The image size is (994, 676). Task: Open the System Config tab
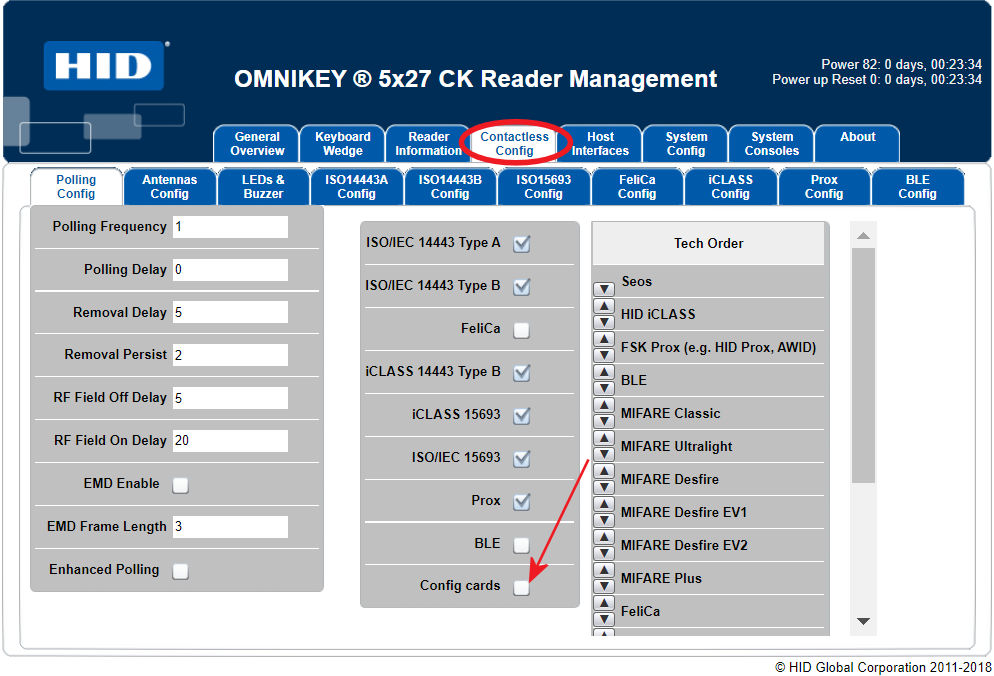coord(685,144)
